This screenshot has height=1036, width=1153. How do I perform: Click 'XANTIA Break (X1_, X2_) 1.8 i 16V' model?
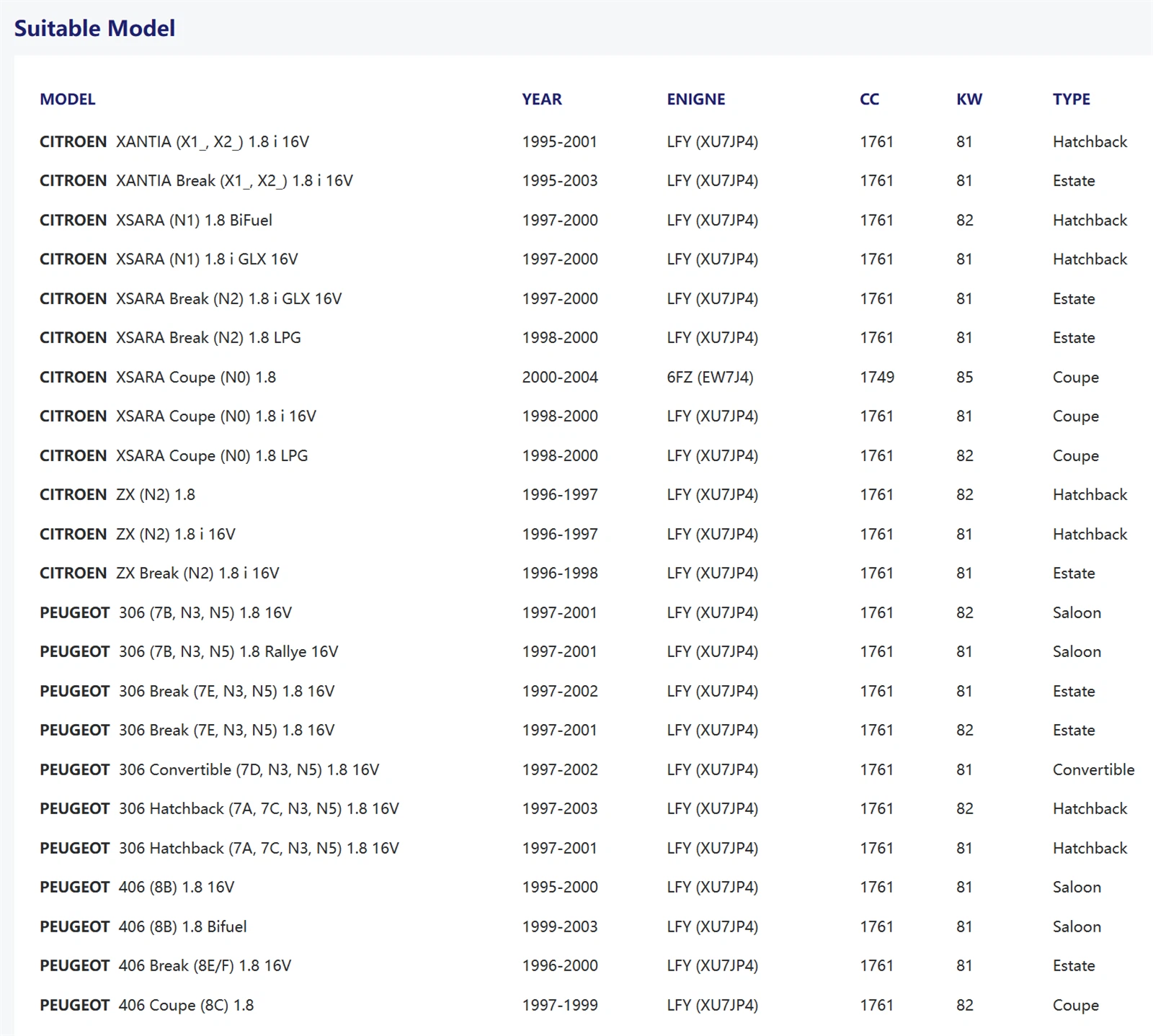[235, 181]
